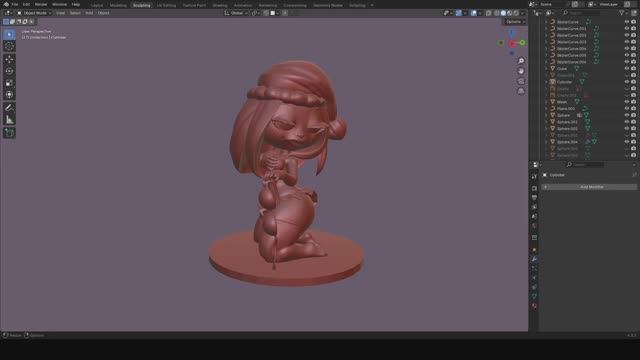Viewport: 640px width, 360px height.
Task: Switch to the UV Editing workspace tab
Action: click(167, 5)
